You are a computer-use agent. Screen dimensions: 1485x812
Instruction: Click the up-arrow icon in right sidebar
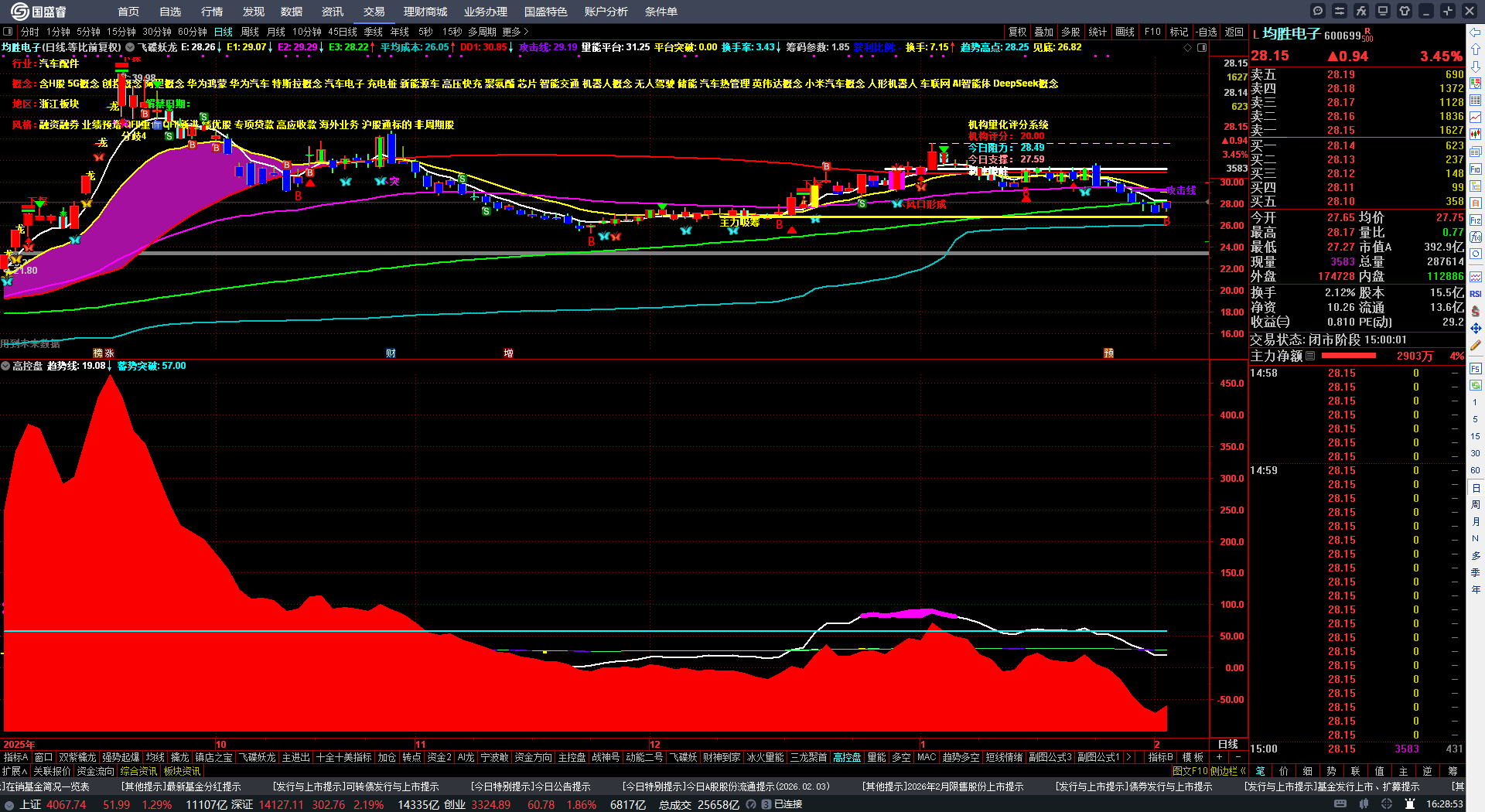[x=1476, y=49]
